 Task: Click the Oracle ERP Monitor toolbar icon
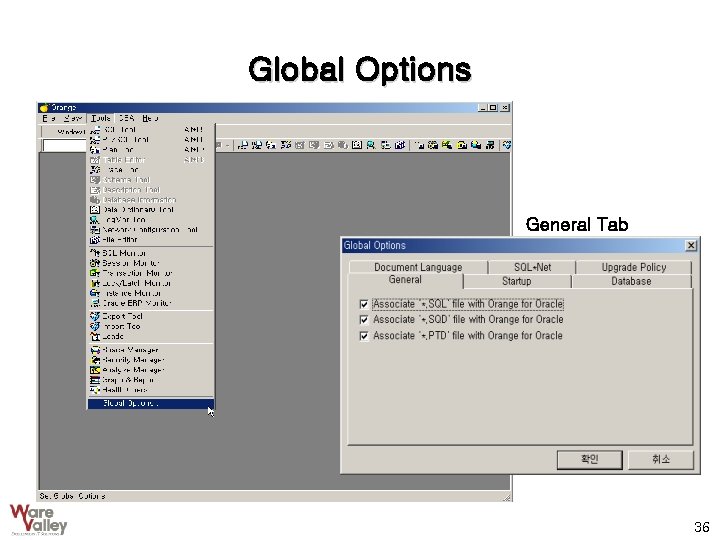point(490,145)
